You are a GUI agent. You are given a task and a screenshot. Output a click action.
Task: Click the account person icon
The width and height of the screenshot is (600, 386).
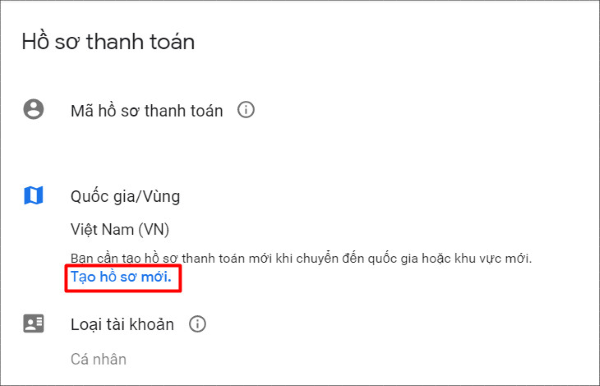click(34, 109)
